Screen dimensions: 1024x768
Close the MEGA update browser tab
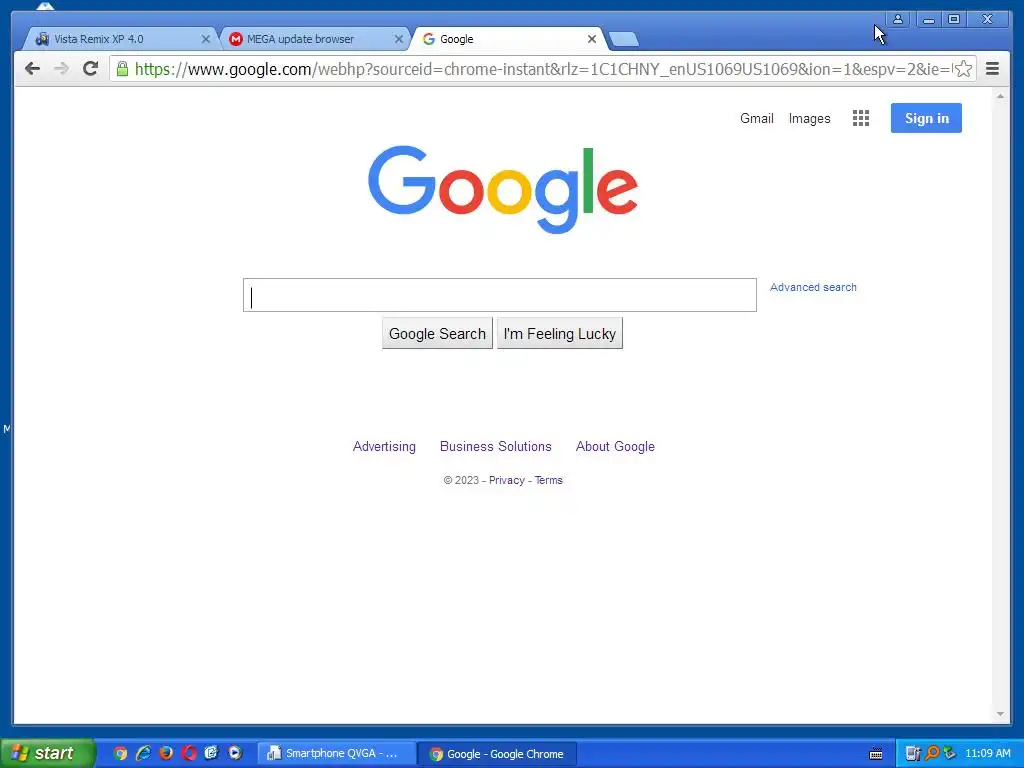[x=398, y=39]
